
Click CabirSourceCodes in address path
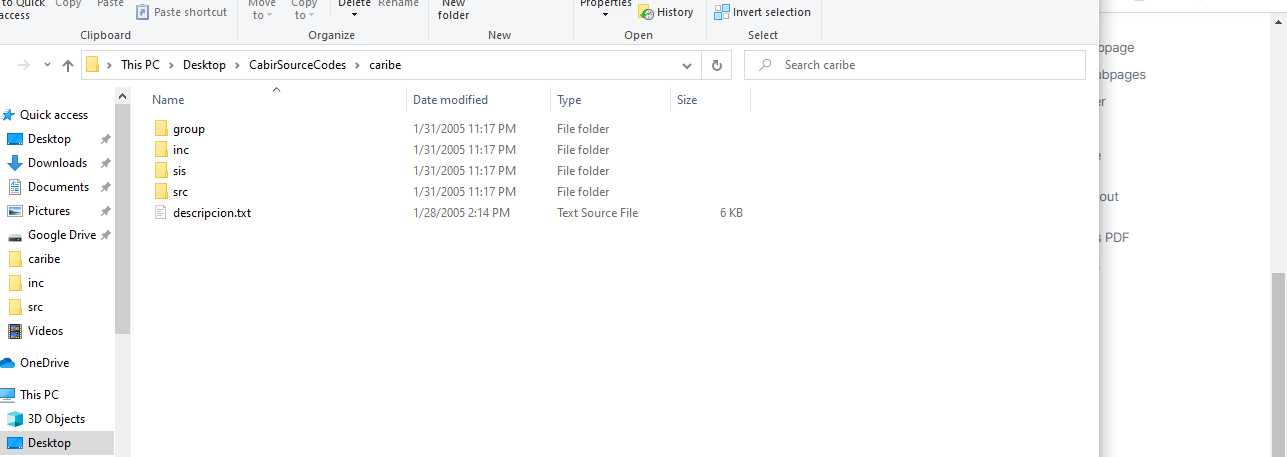pyautogui.click(x=298, y=65)
